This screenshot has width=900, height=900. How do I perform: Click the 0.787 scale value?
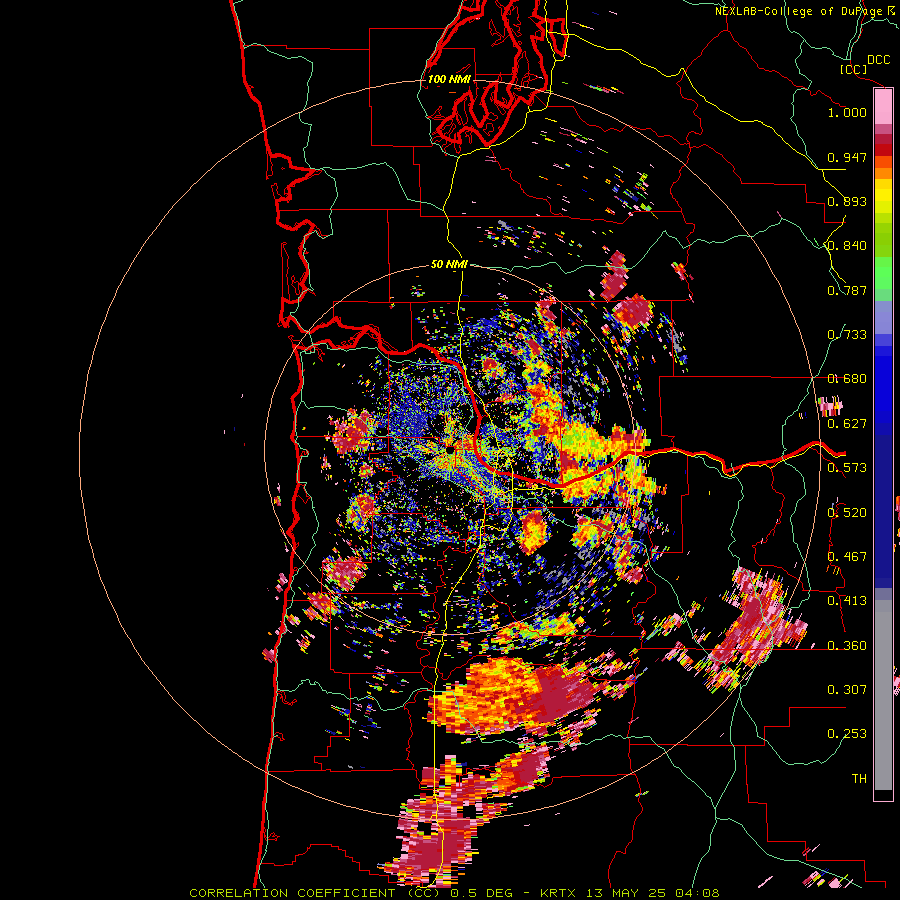(847, 290)
